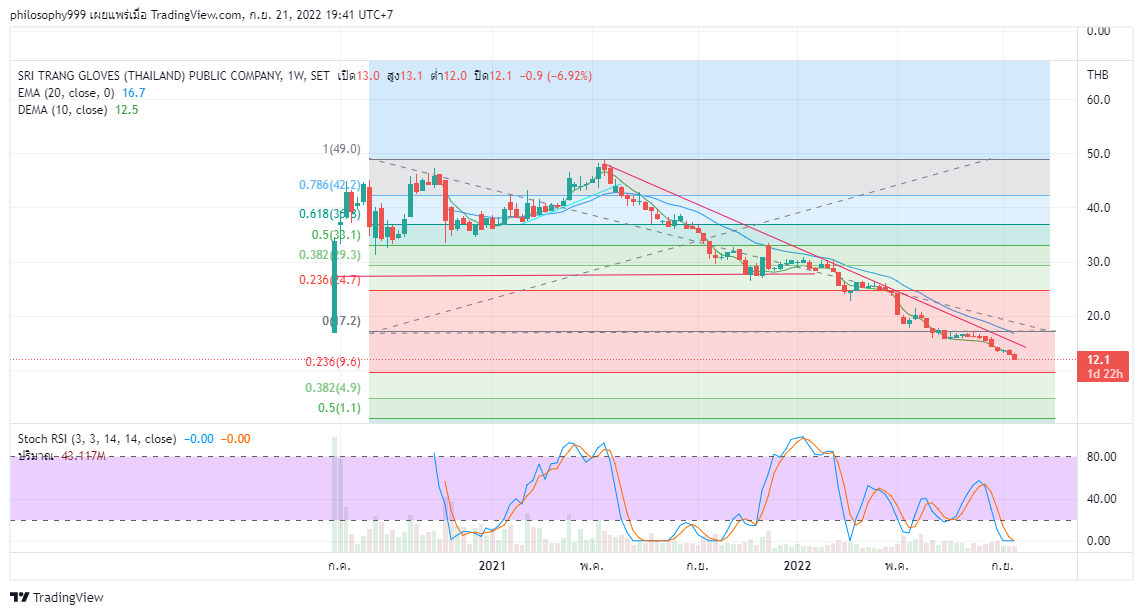
Task: Click the philosophy999 author name in header
Action: (48, 15)
